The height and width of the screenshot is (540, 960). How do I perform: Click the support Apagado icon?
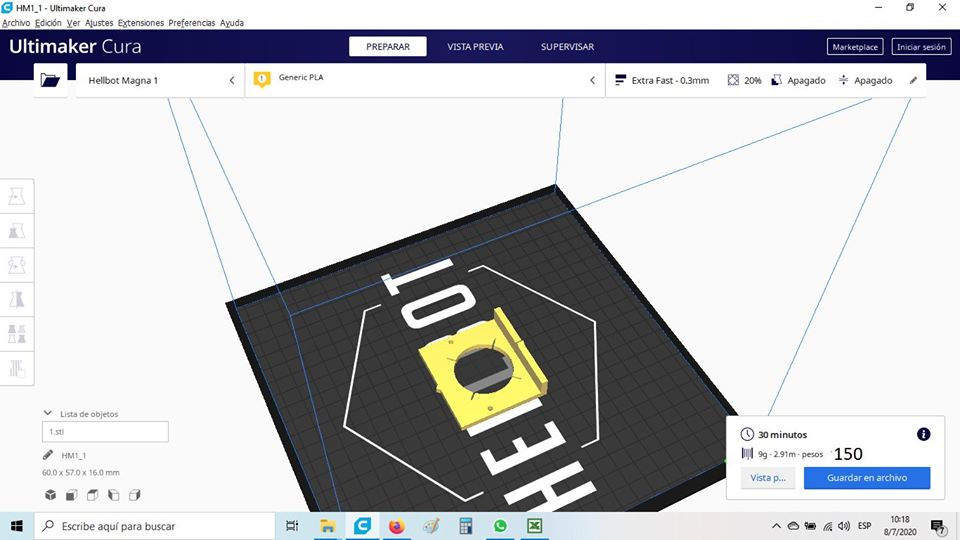click(x=776, y=80)
